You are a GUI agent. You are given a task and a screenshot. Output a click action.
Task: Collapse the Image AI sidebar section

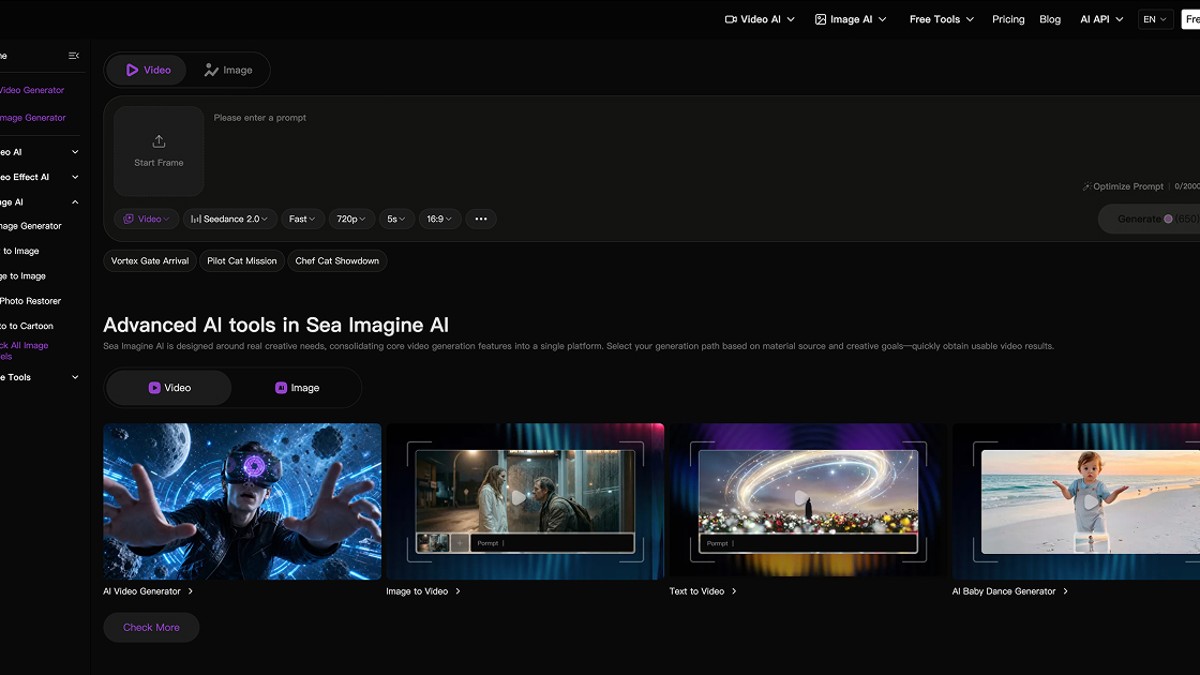[40, 202]
